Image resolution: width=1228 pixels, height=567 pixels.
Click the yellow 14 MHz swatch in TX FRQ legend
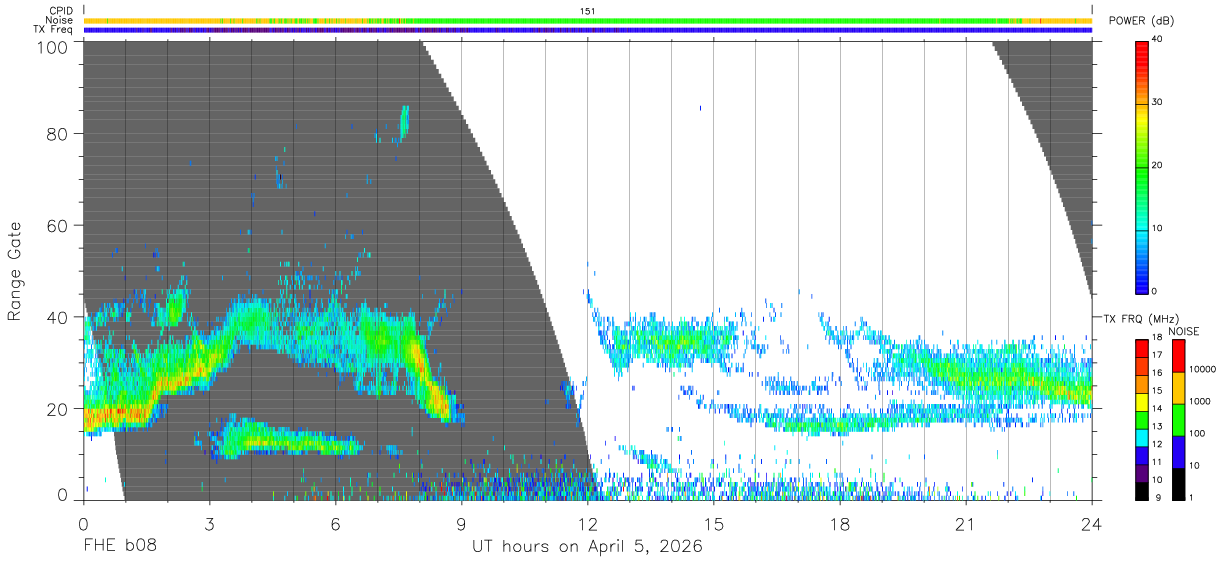coord(1141,403)
